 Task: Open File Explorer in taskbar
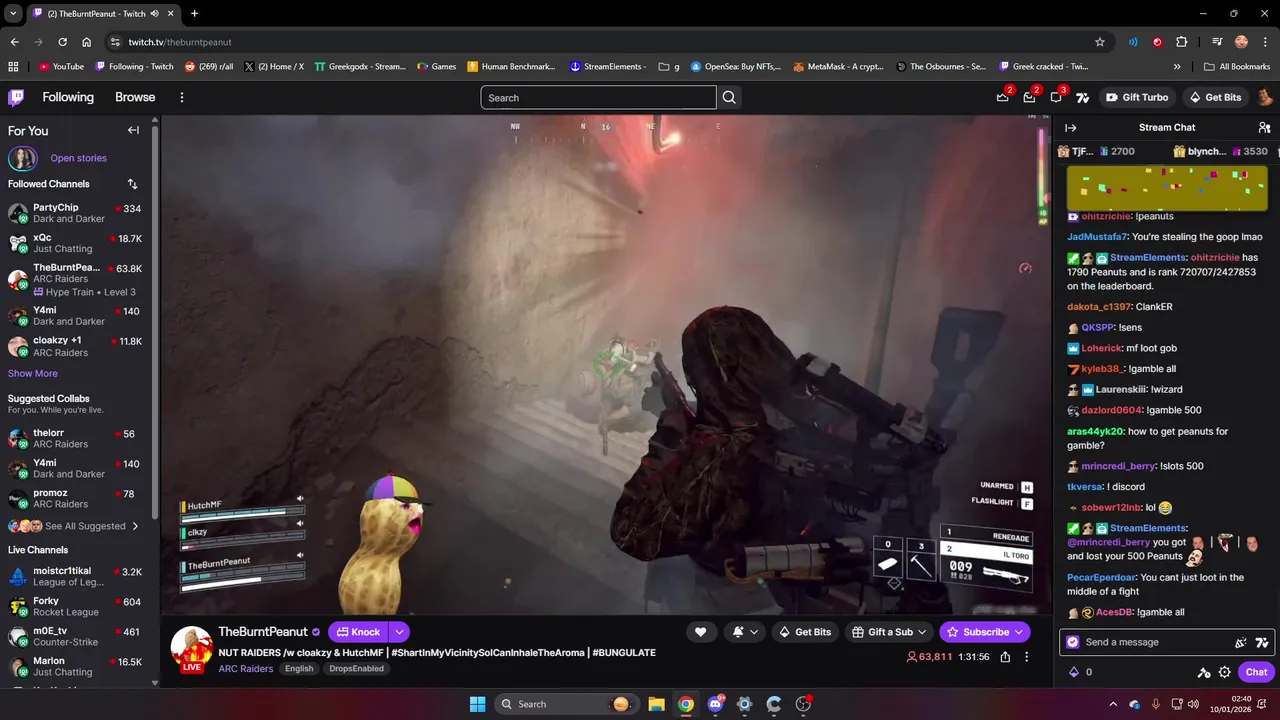pyautogui.click(x=656, y=704)
